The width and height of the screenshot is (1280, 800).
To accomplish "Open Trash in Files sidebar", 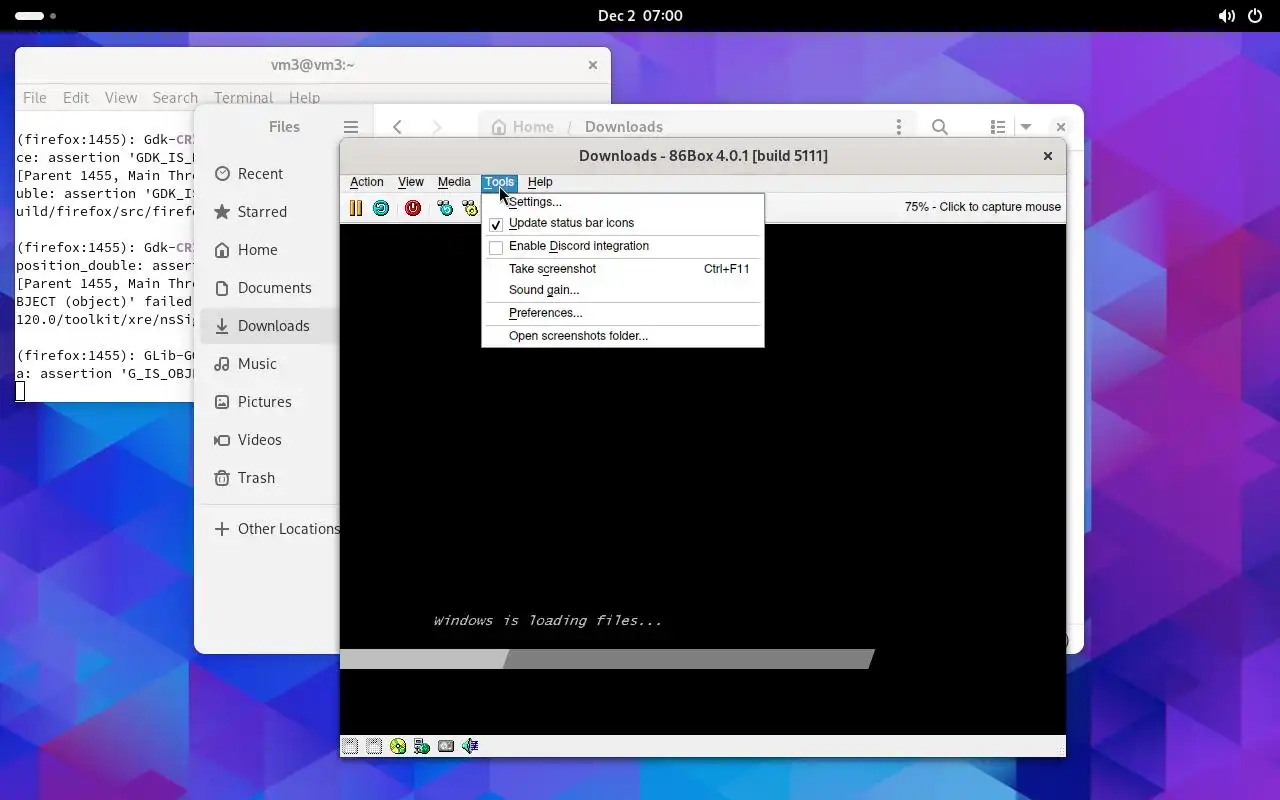I will [270, 478].
